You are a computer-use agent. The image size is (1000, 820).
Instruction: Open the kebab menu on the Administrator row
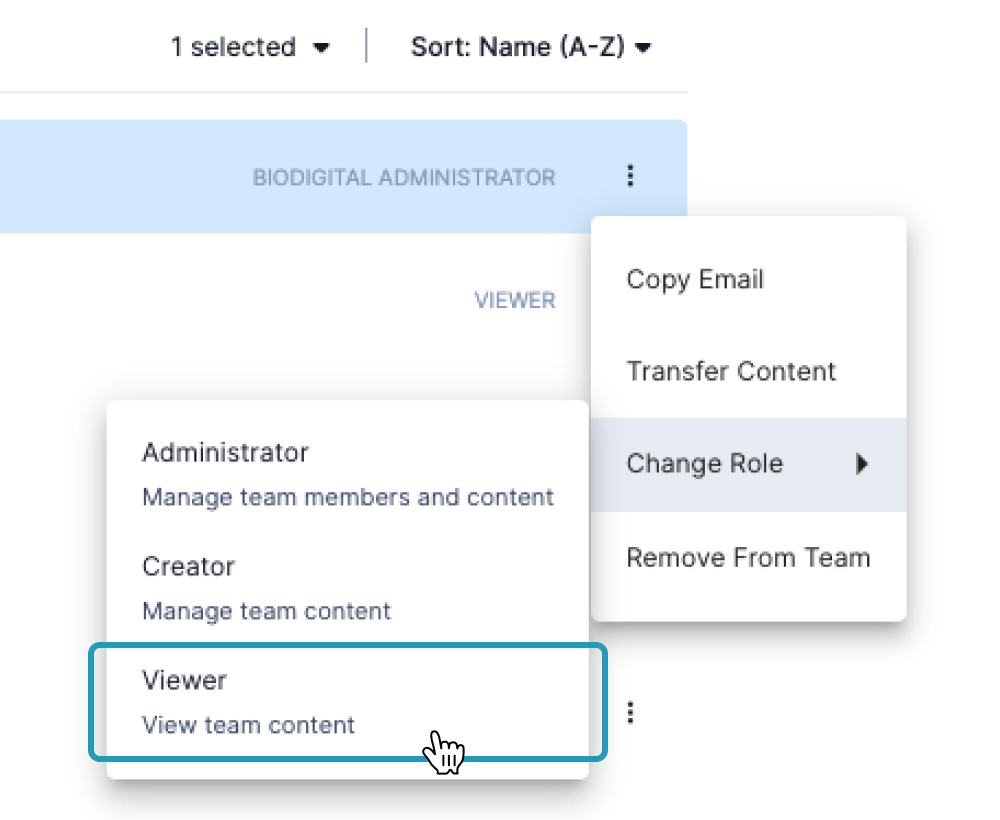[631, 176]
